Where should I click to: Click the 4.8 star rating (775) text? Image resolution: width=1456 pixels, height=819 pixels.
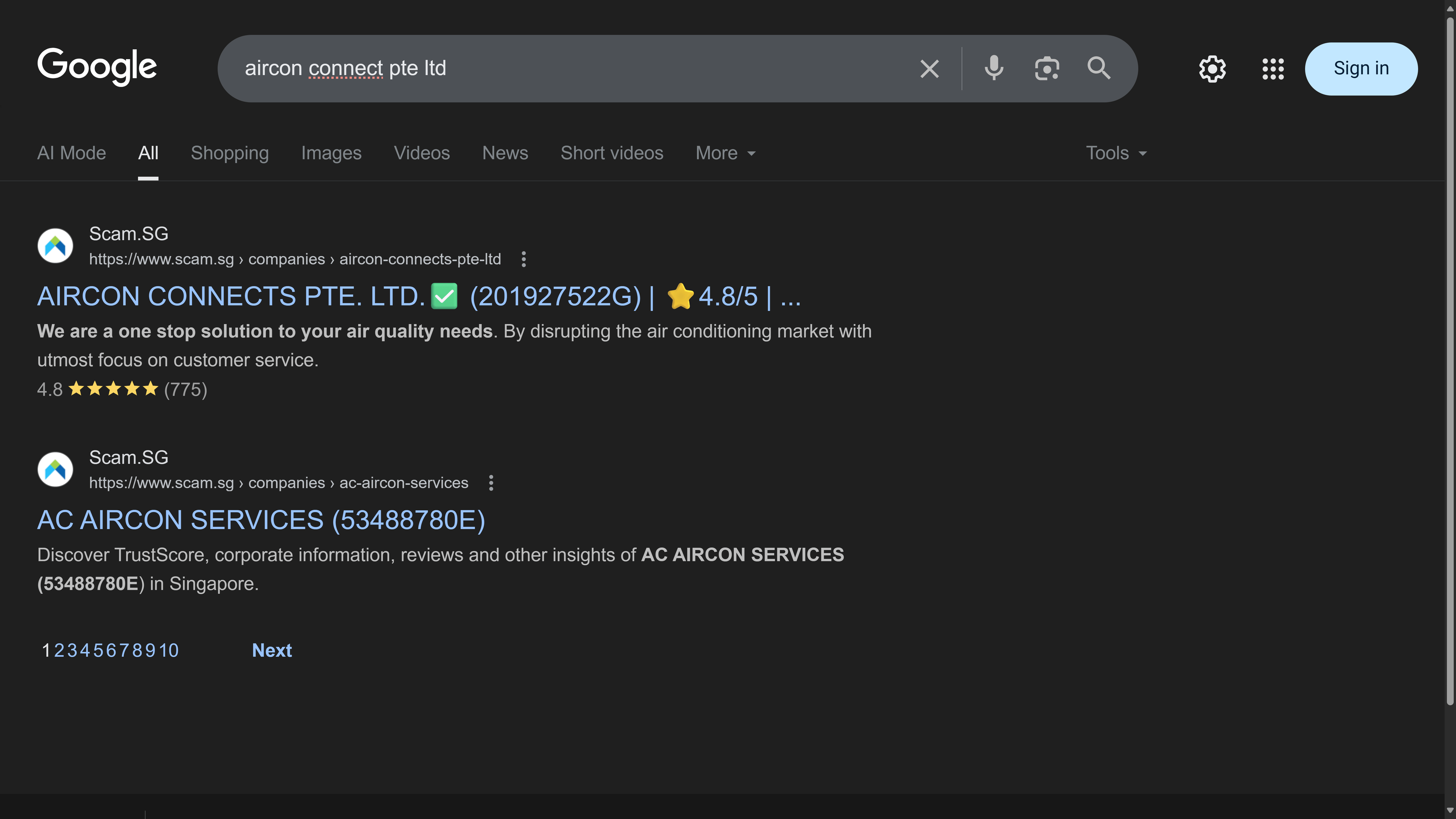[122, 389]
